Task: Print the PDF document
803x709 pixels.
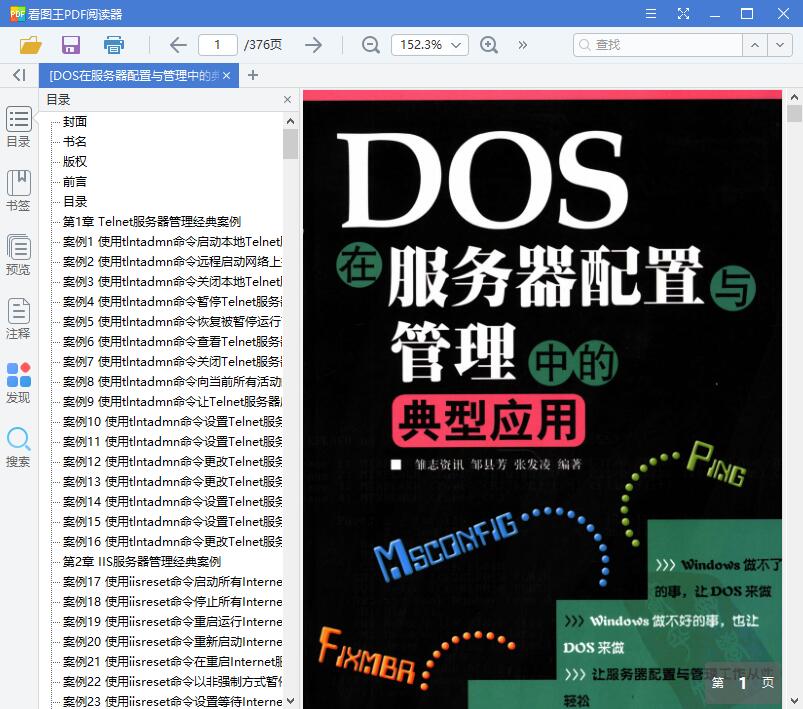Action: [x=114, y=45]
